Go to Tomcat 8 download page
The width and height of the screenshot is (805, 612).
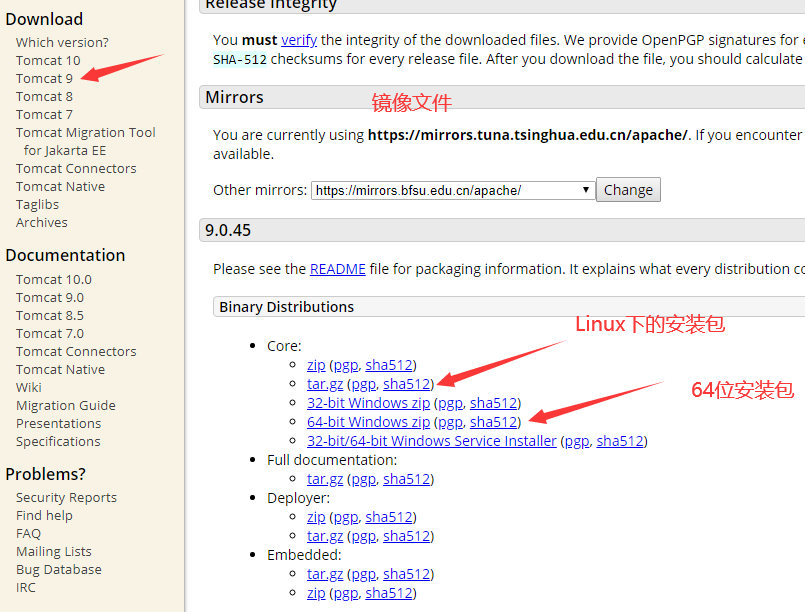pos(44,96)
